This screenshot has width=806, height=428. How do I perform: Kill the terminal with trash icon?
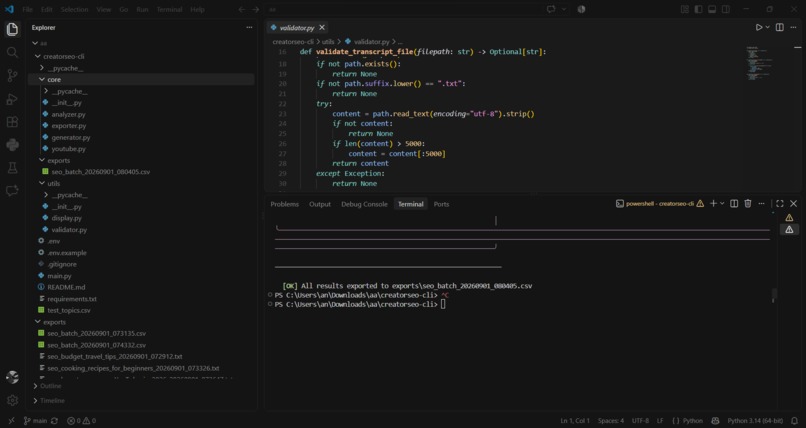748,203
